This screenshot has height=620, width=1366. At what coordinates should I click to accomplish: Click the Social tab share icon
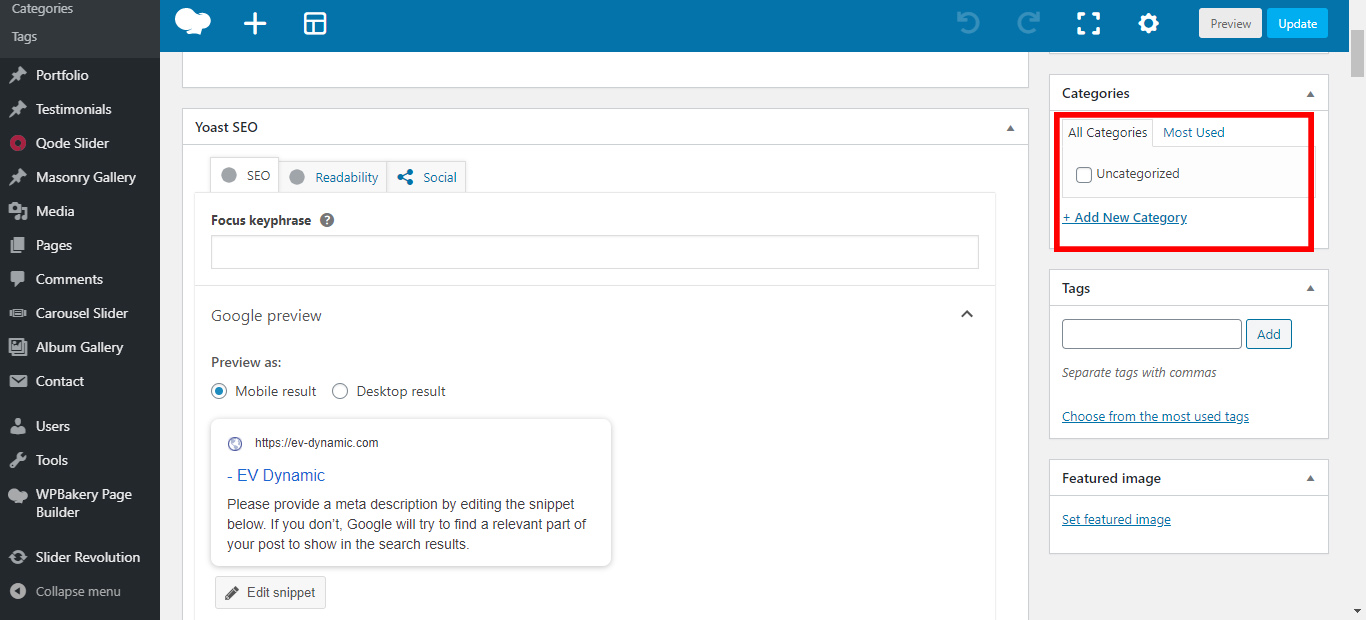(x=405, y=177)
